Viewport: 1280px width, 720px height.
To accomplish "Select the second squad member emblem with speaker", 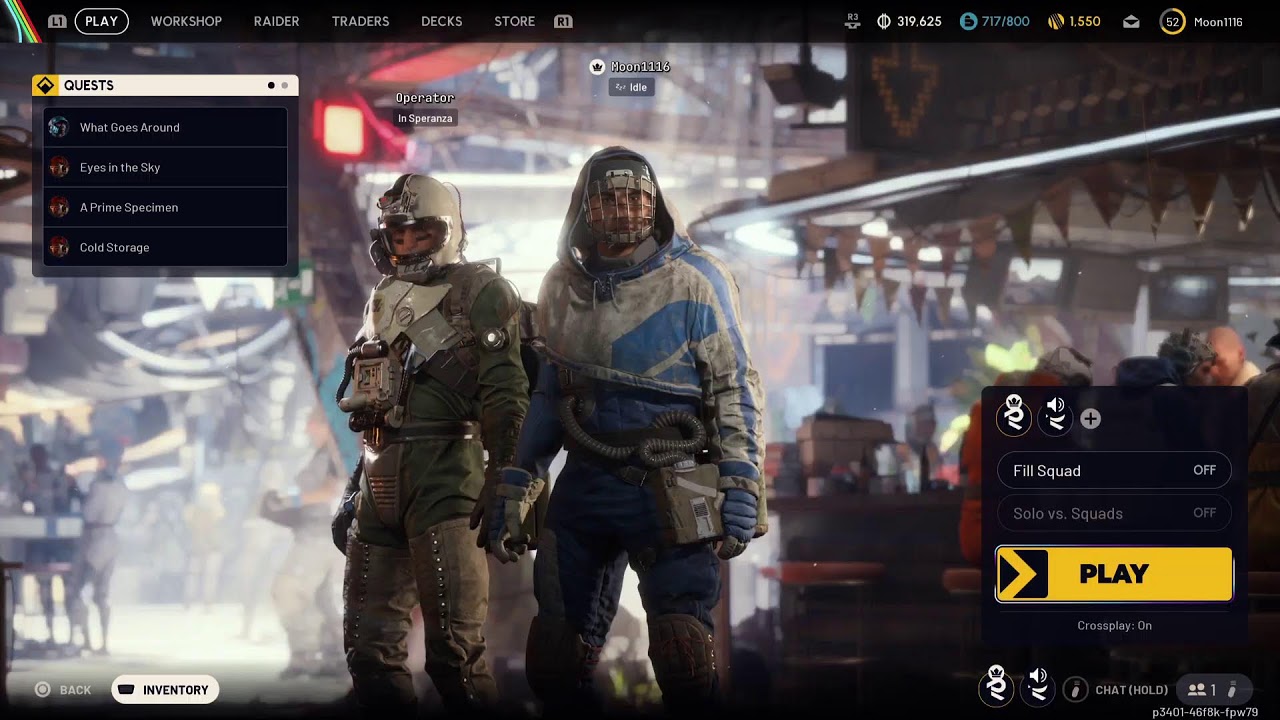I will pos(1055,415).
